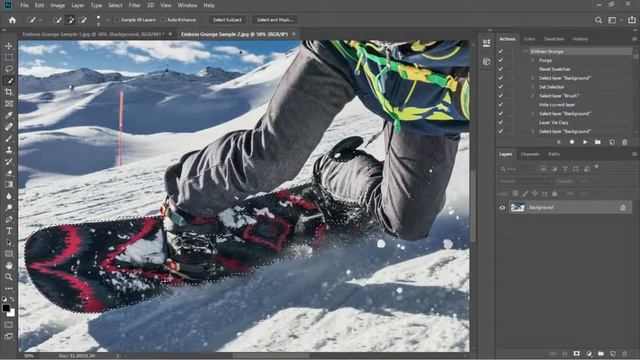Click the foreground color swatch
The height and width of the screenshot is (360, 640).
(6, 308)
